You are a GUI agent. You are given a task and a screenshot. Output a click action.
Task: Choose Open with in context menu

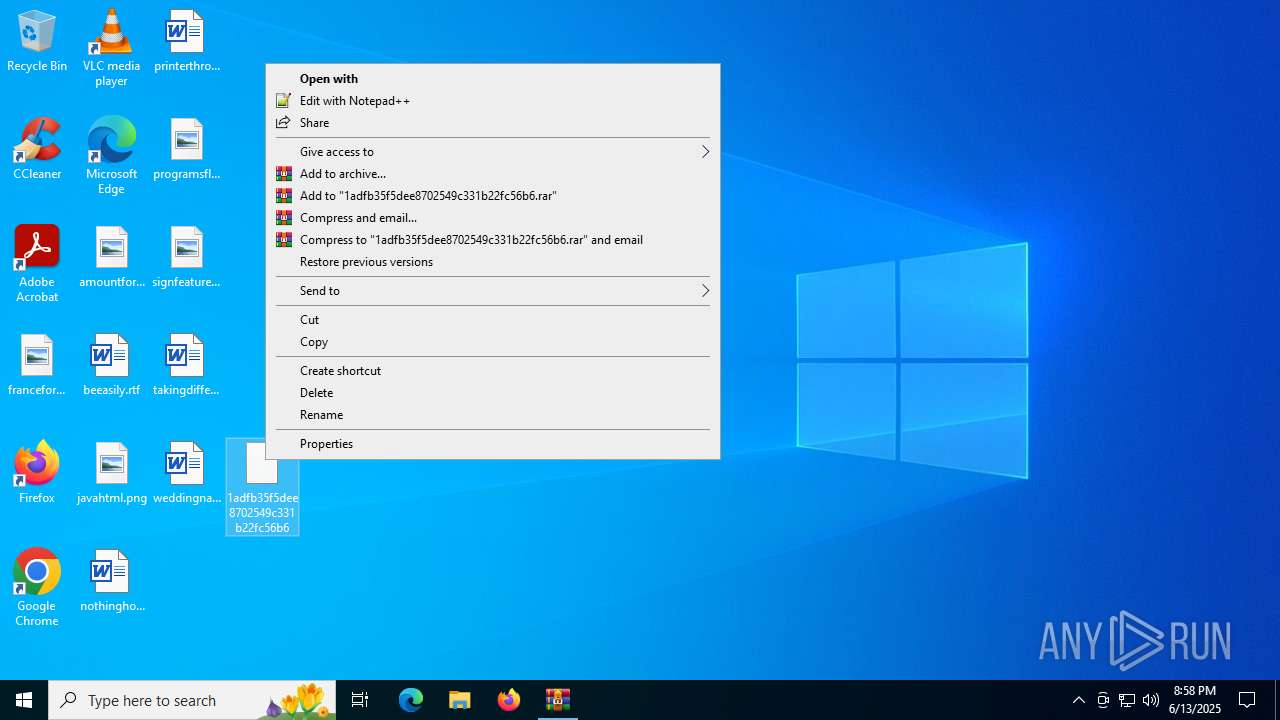tap(492, 79)
